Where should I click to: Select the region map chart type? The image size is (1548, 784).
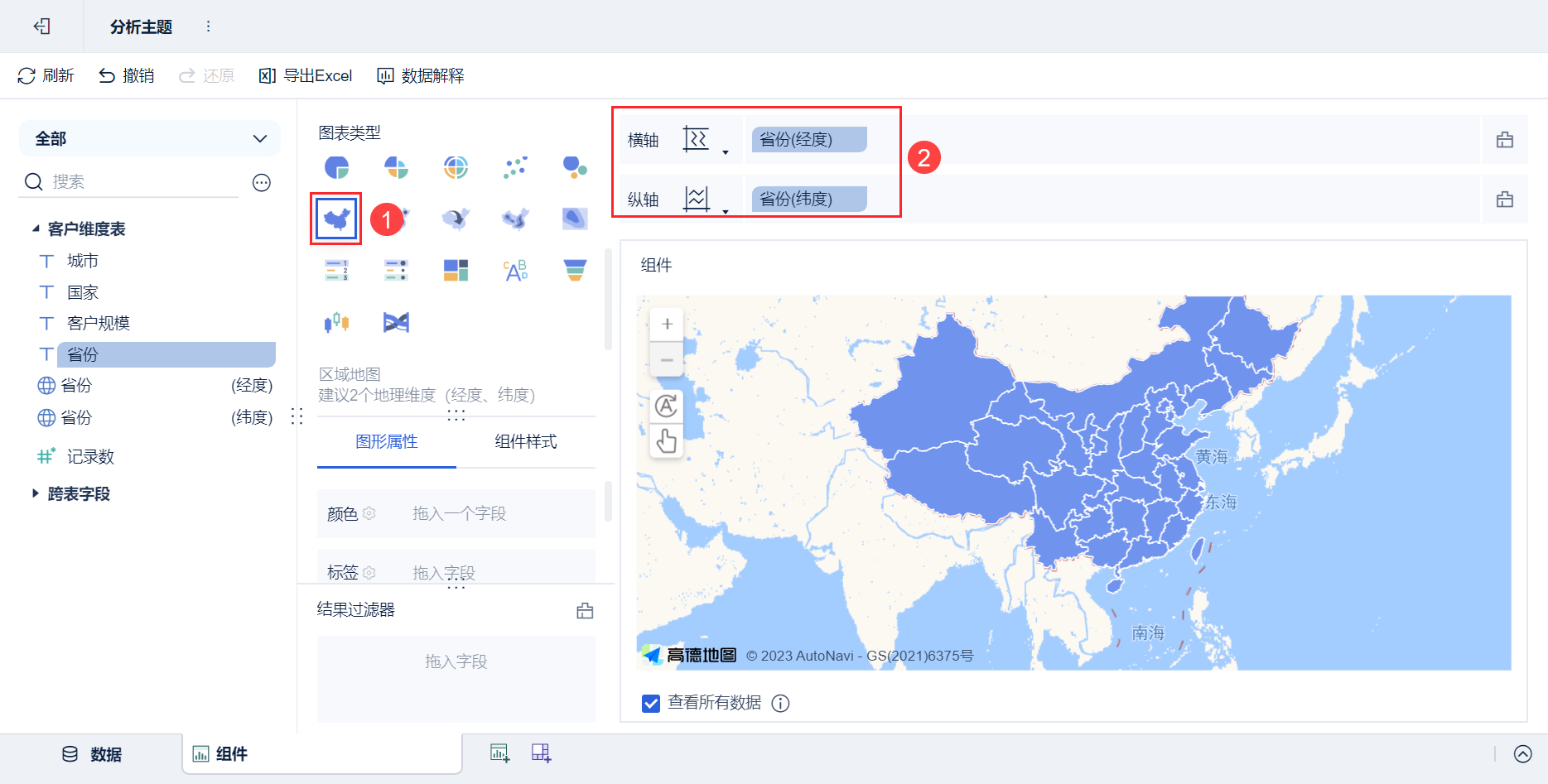[x=336, y=219]
